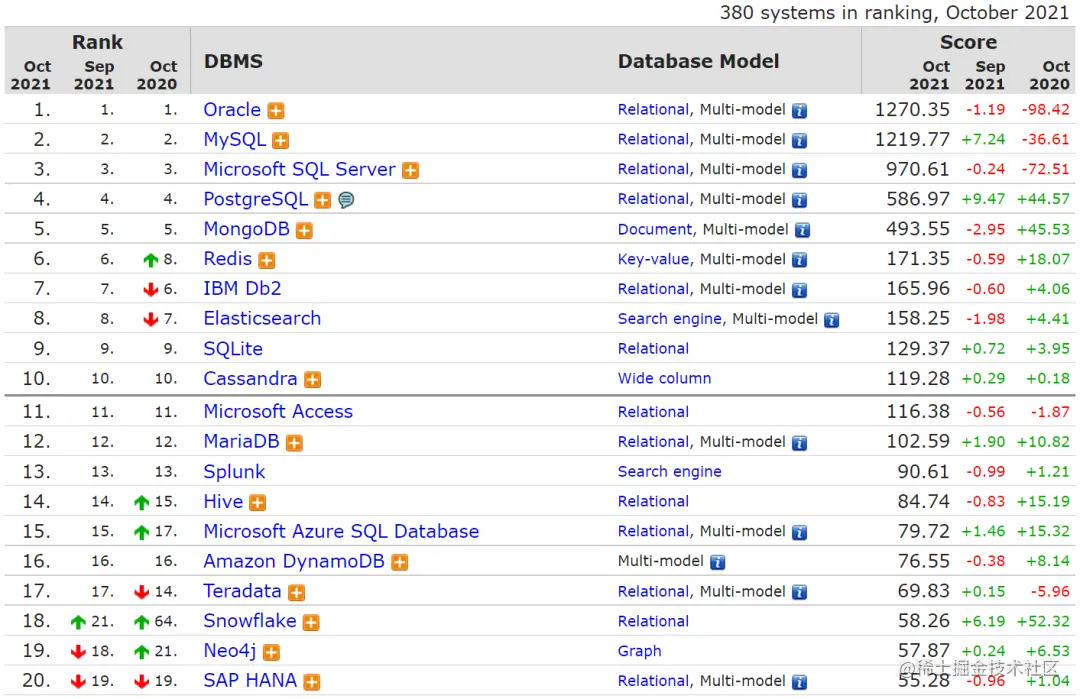The height and width of the screenshot is (699, 1080).
Task: Click the plus icon next to Redis
Action: pyautogui.click(x=266, y=260)
